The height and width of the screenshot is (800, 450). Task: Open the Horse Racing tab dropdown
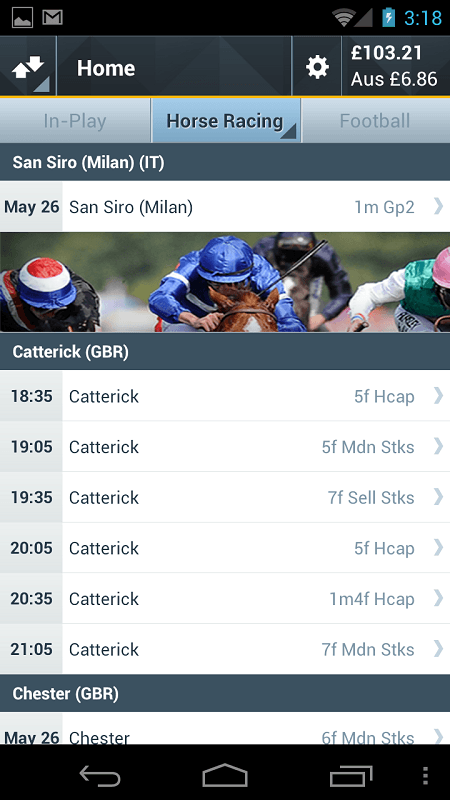point(226,121)
